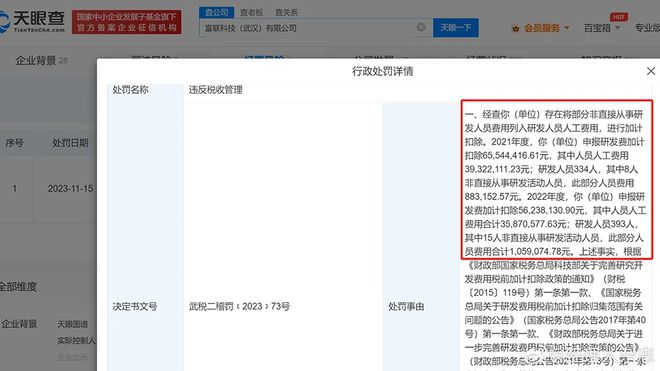Click the 全部维度 side section
Image resolution: width=660 pixels, height=371 pixels.
tap(18, 287)
